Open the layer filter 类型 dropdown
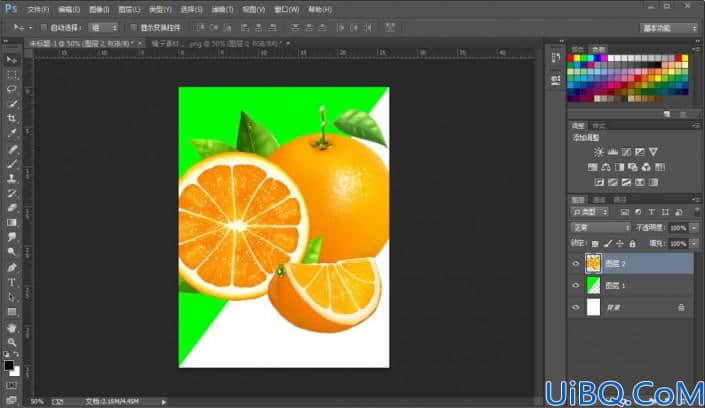The width and height of the screenshot is (705, 408). 590,212
